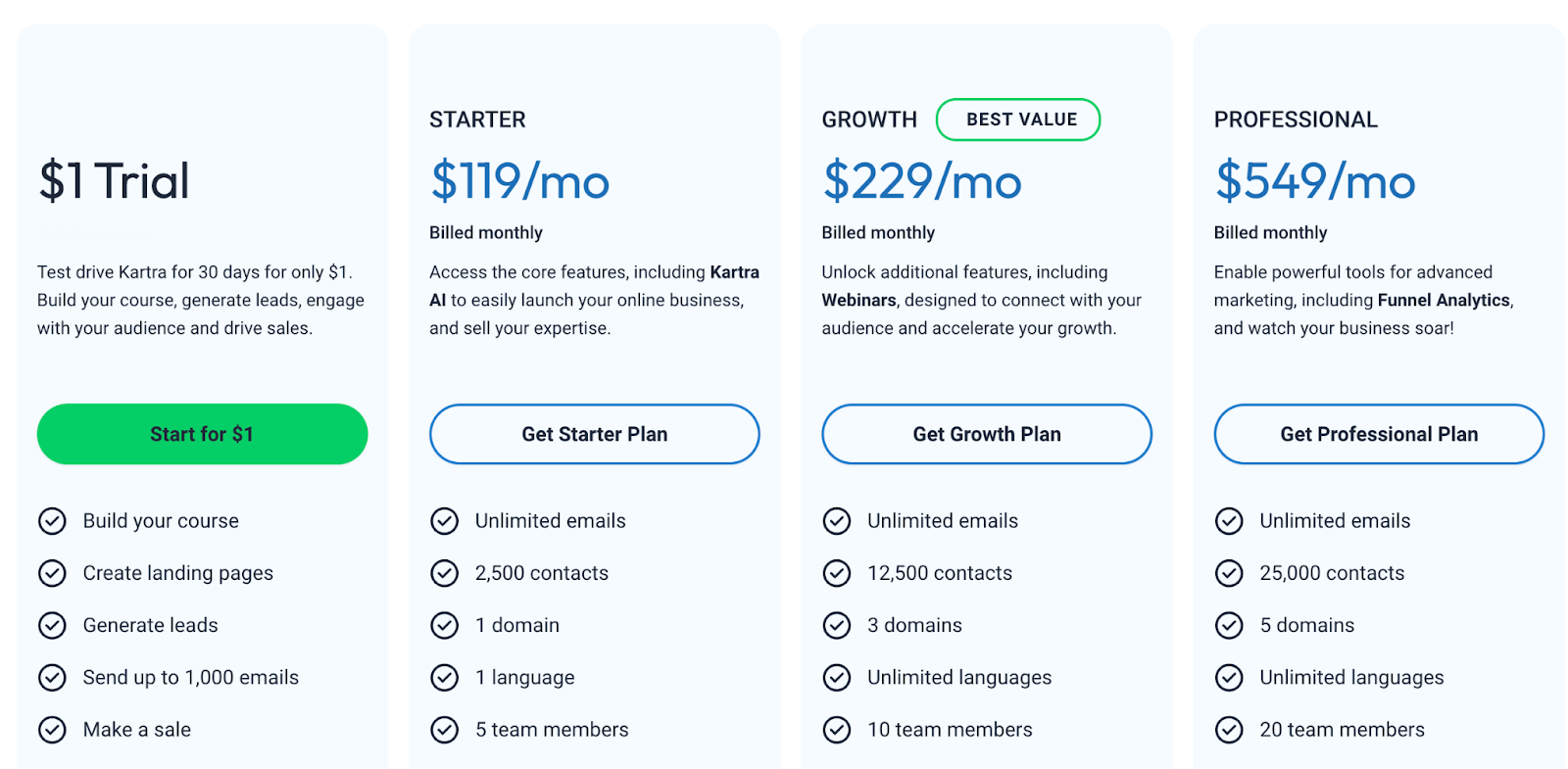Click the checkmark beside "20 team members"
This screenshot has width=1568, height=769.
pos(1229,729)
